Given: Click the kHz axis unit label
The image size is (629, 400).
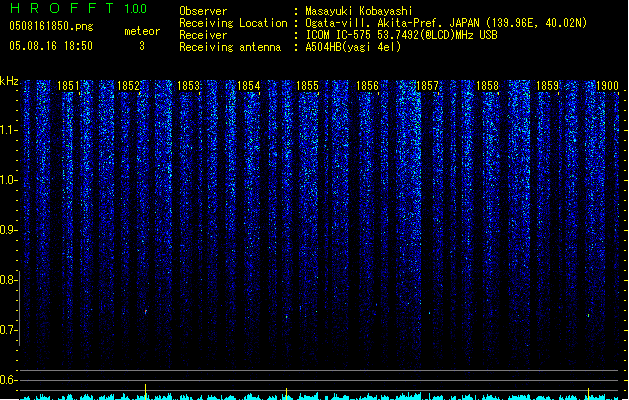Looking at the screenshot, I should click(9, 81).
